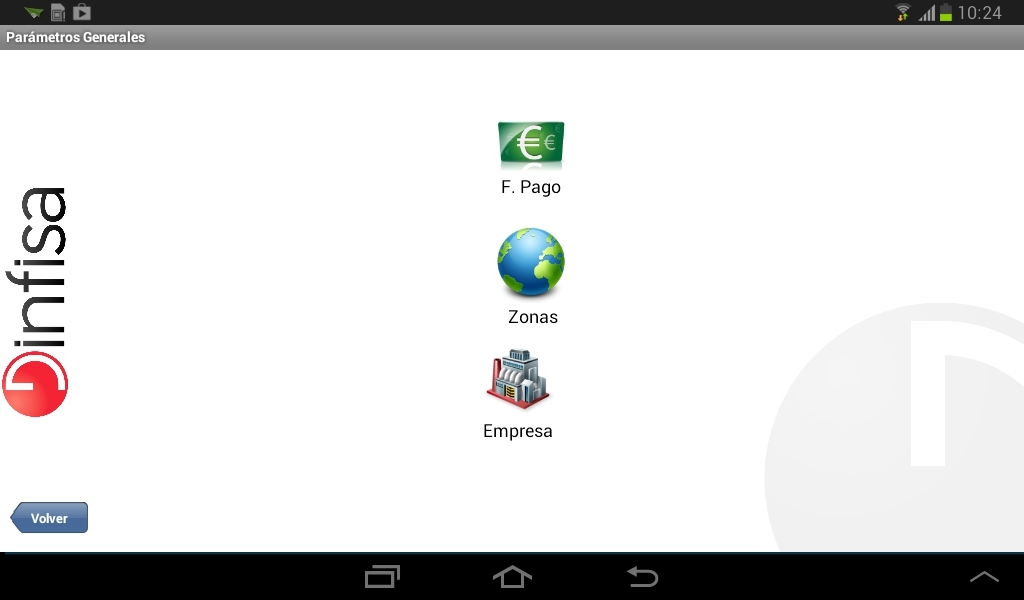Viewport: 1024px width, 600px height.
Task: Tap the battery status icon
Action: coord(946,12)
